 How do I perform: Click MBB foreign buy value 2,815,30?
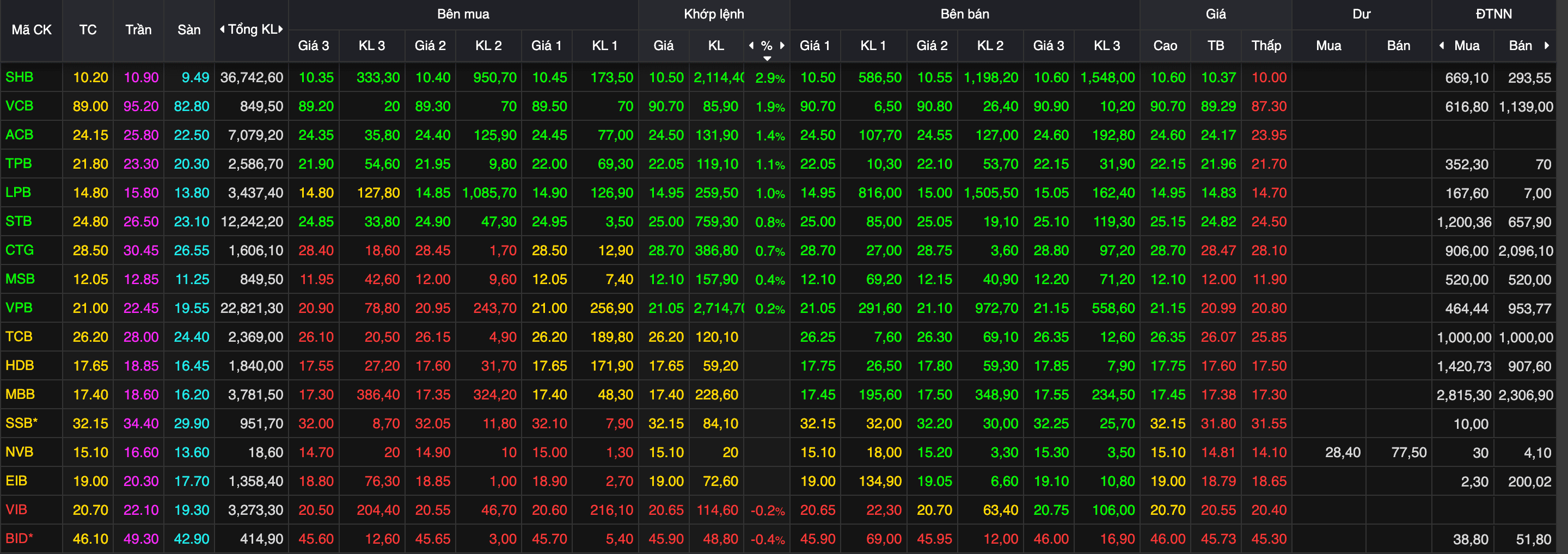pyautogui.click(x=1464, y=395)
